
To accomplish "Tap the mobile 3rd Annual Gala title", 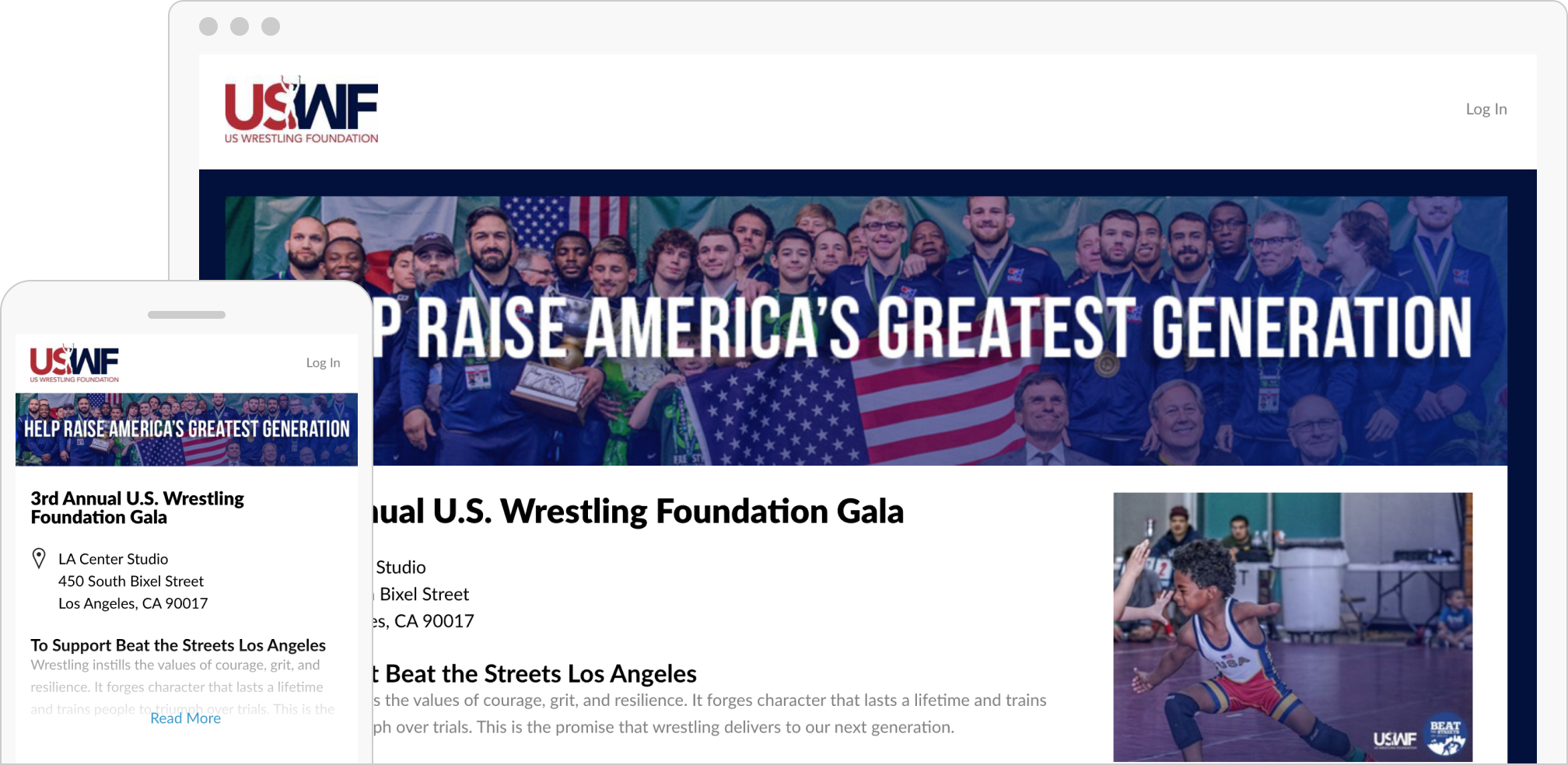I will [138, 508].
